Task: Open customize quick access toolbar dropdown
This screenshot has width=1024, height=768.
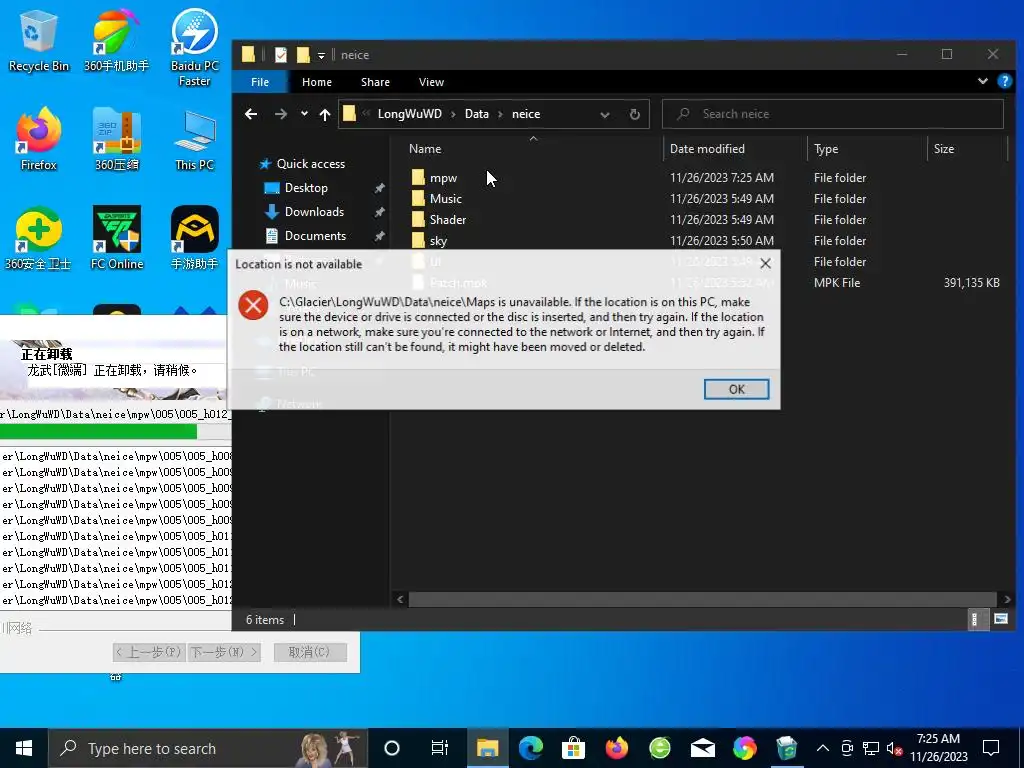Action: coord(321,56)
